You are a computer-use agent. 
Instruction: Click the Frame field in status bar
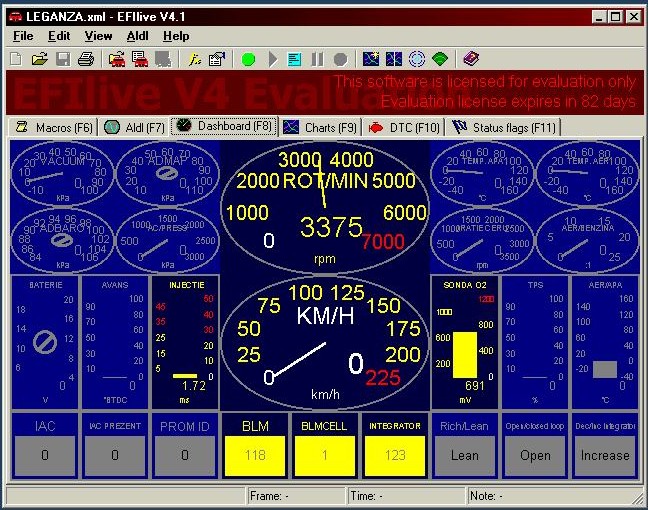coord(296,496)
